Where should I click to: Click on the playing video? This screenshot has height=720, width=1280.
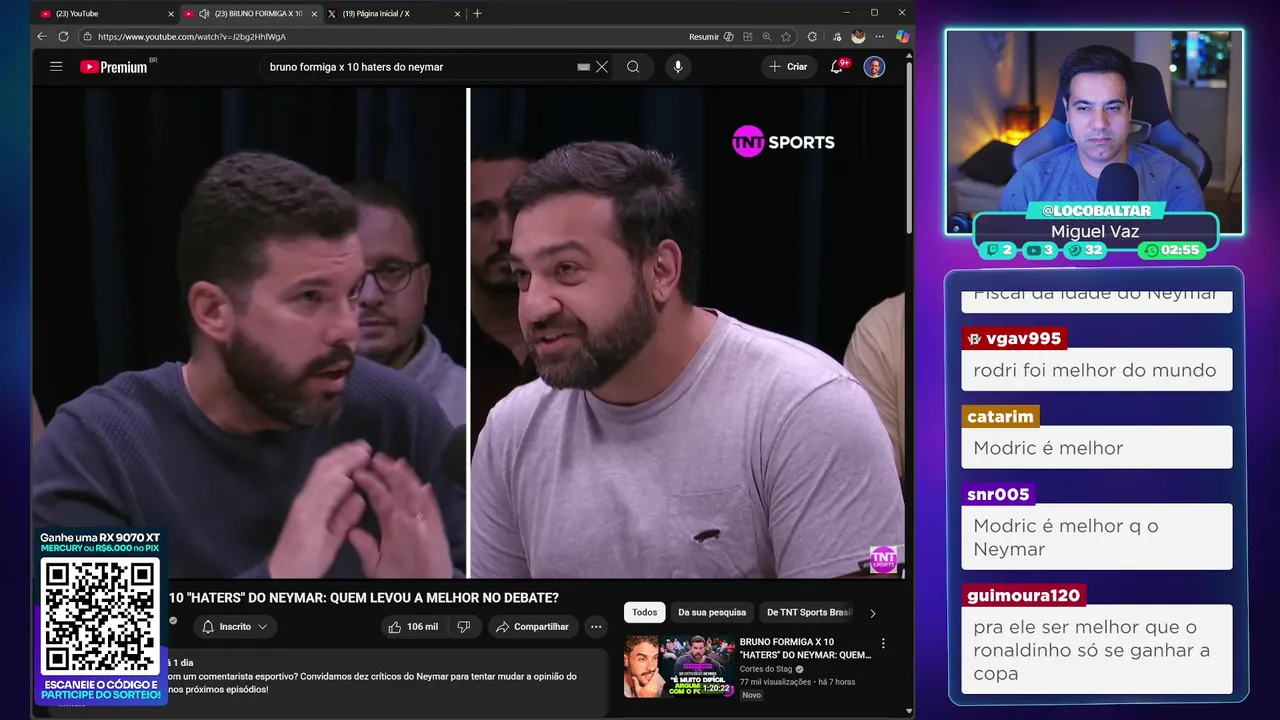coord(468,333)
